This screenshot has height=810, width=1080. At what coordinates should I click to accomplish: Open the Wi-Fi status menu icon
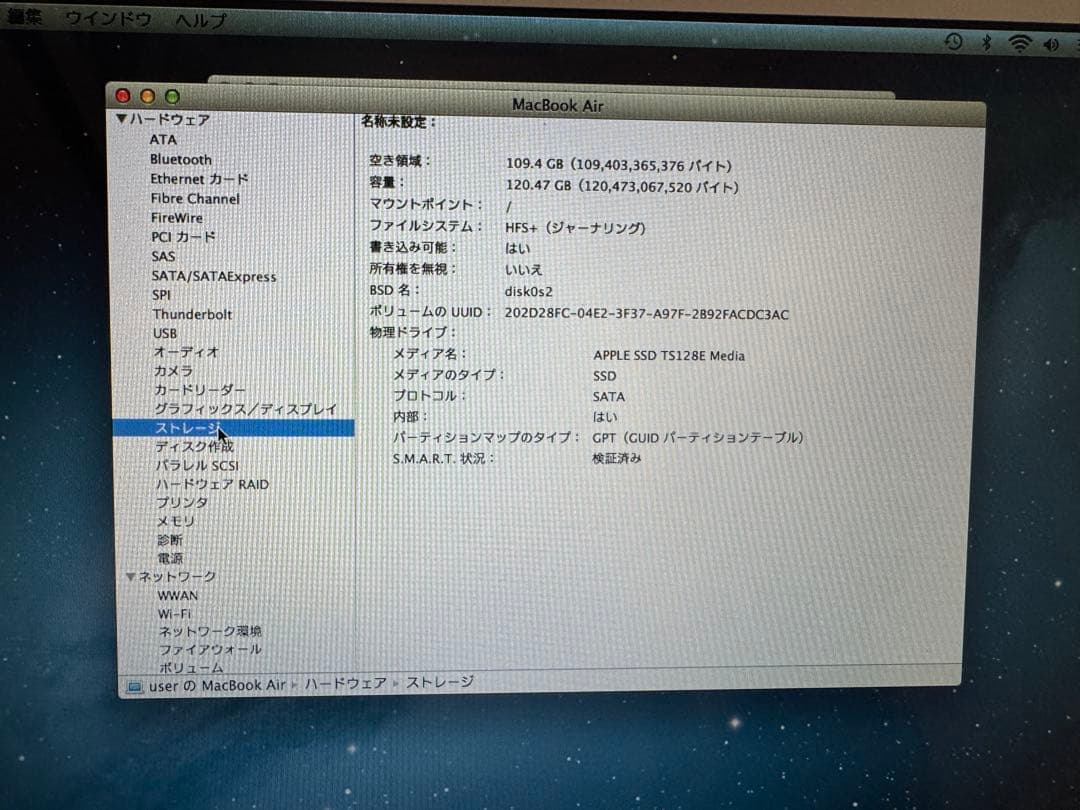pos(1020,43)
